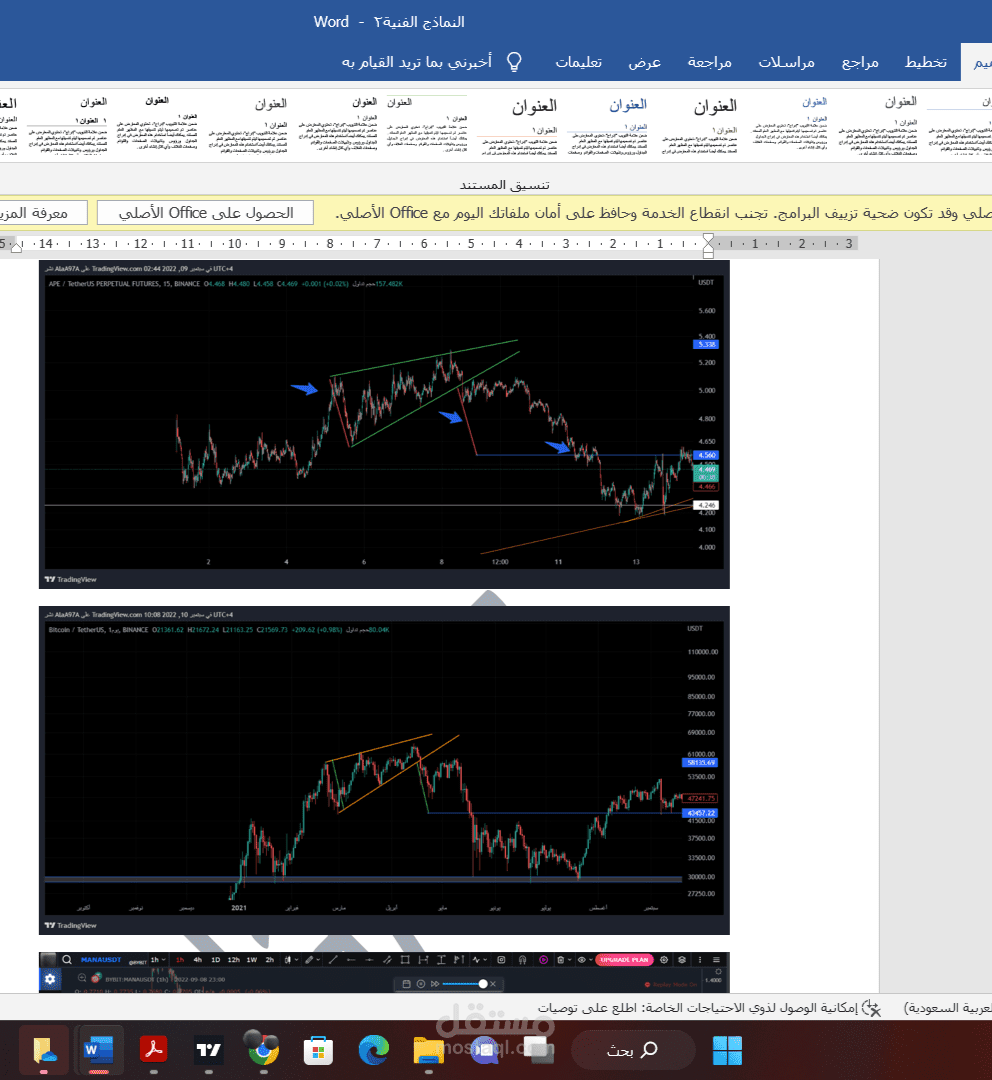Select the MANAUSDT chart picture in the document
Viewport: 992px width, 1080px height.
coord(384,972)
